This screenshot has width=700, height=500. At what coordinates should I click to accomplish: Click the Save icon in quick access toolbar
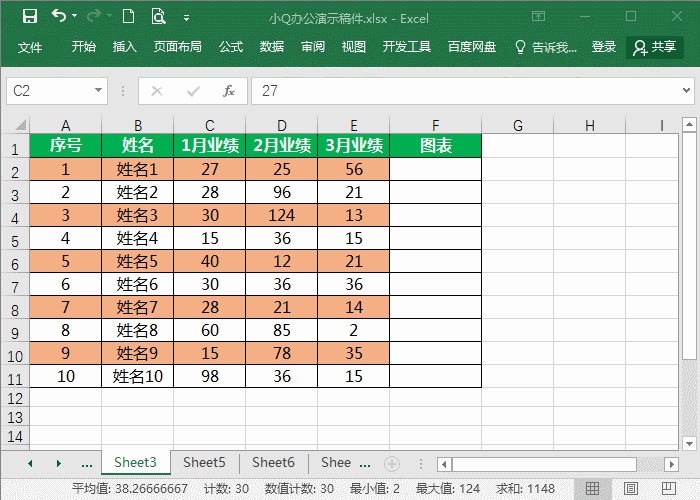tap(30, 17)
